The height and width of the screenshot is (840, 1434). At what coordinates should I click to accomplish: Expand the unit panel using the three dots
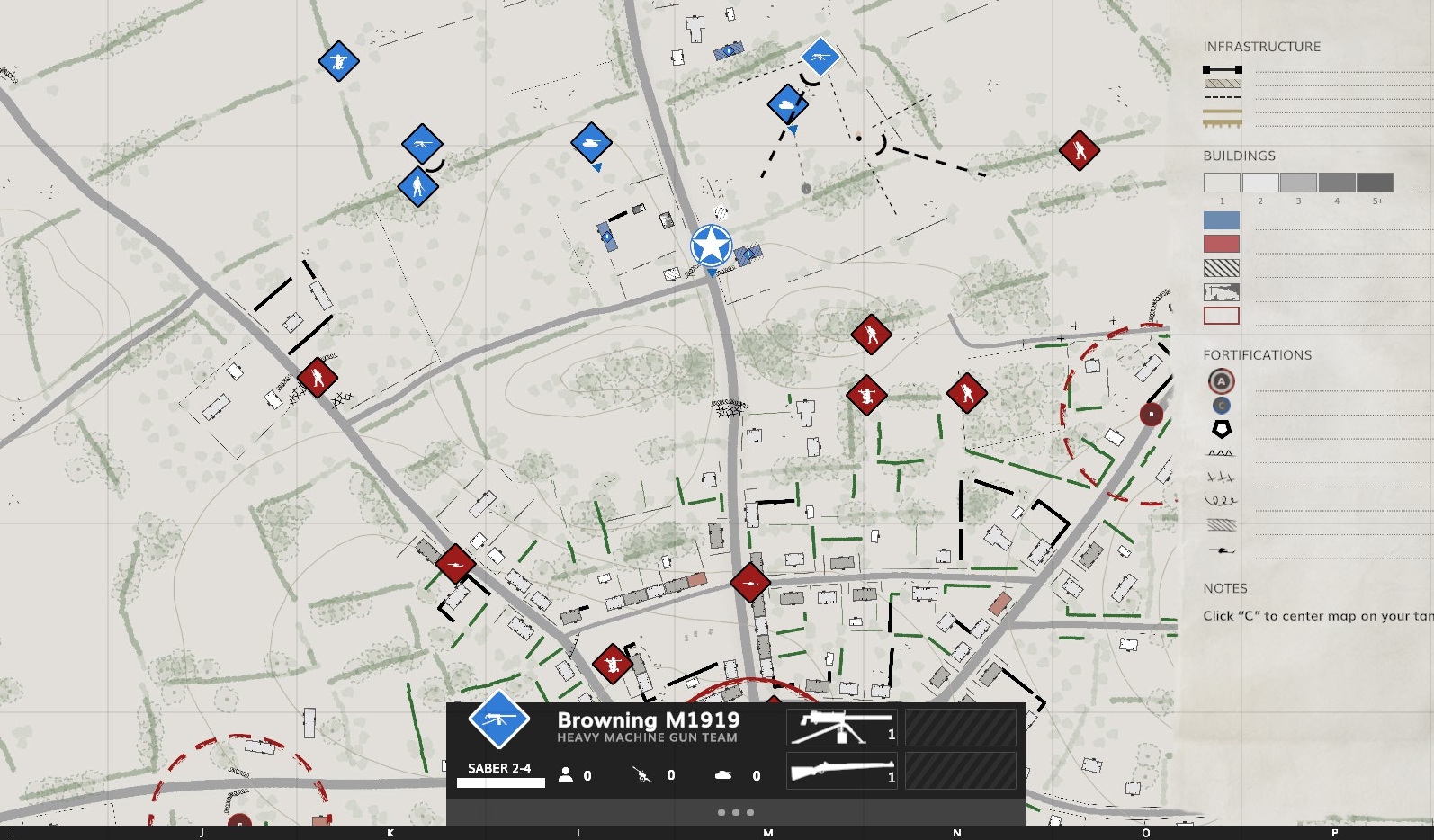(x=735, y=812)
